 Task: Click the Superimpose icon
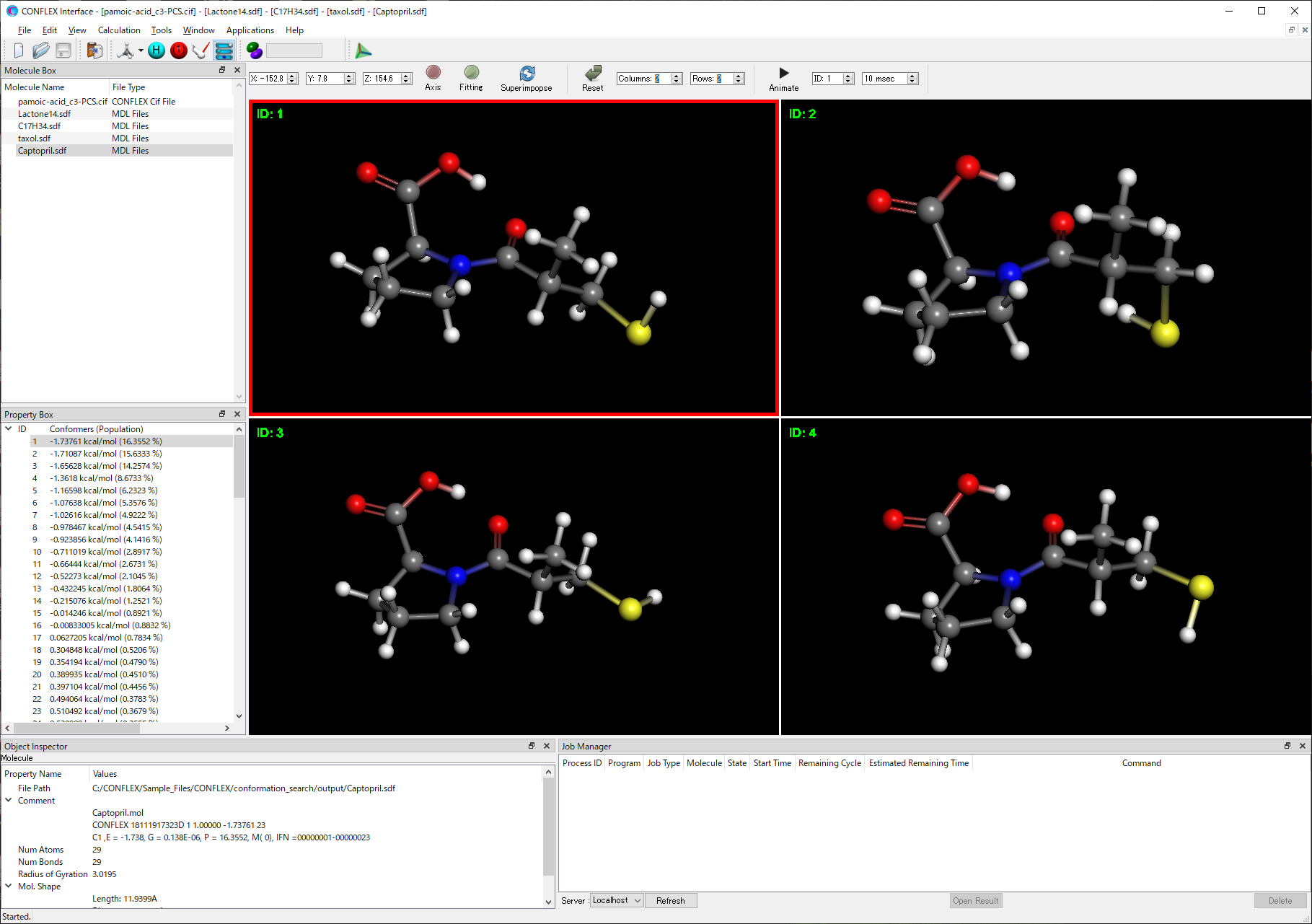click(x=527, y=74)
